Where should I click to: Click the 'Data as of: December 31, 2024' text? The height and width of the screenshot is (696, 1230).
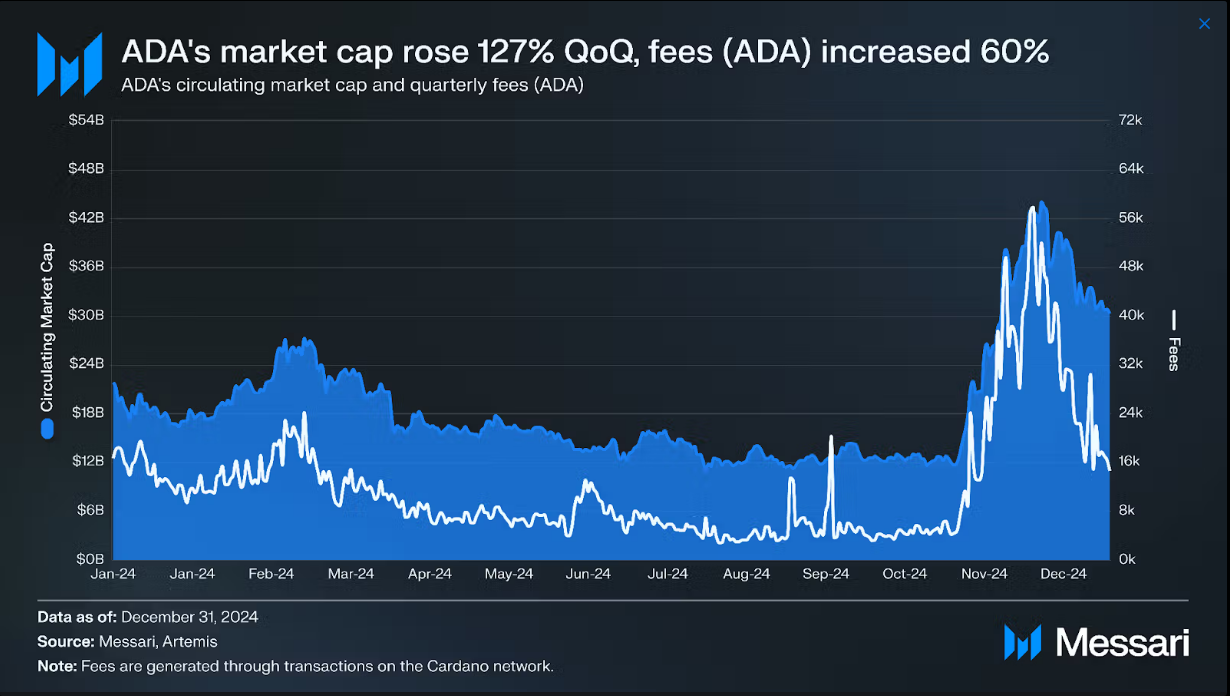point(147,617)
